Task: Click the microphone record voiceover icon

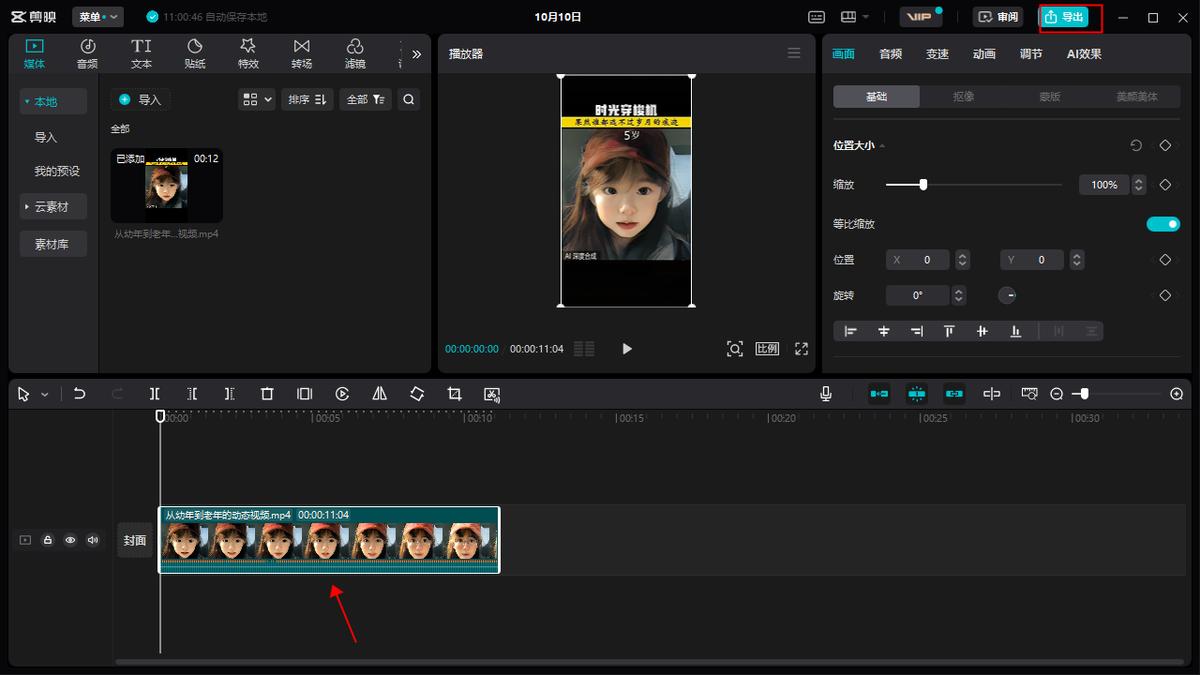Action: pyautogui.click(x=826, y=394)
